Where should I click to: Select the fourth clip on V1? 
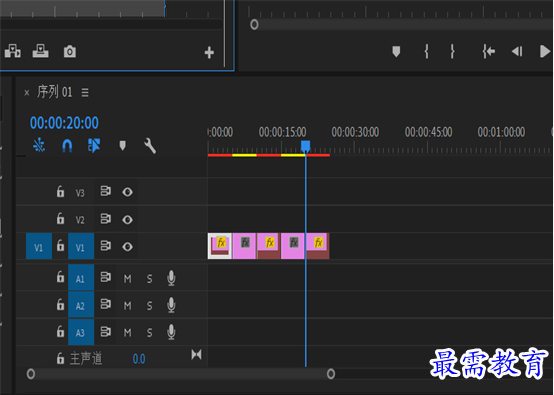pos(293,246)
